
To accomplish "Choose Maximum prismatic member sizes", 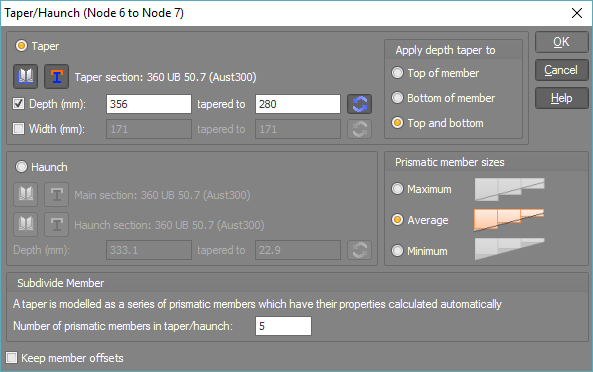I will (x=397, y=189).
